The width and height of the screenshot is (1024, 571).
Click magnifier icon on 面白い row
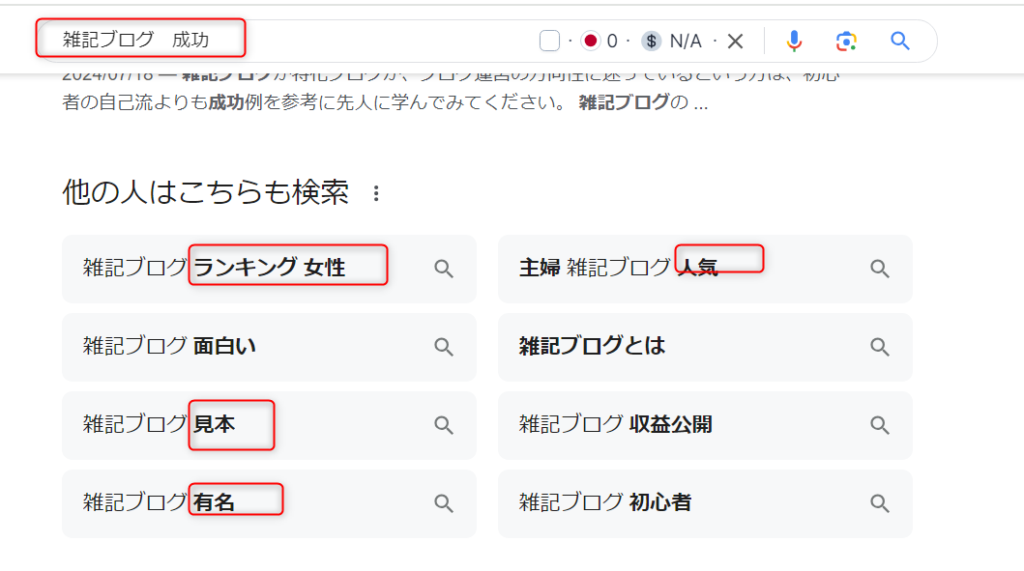443,347
